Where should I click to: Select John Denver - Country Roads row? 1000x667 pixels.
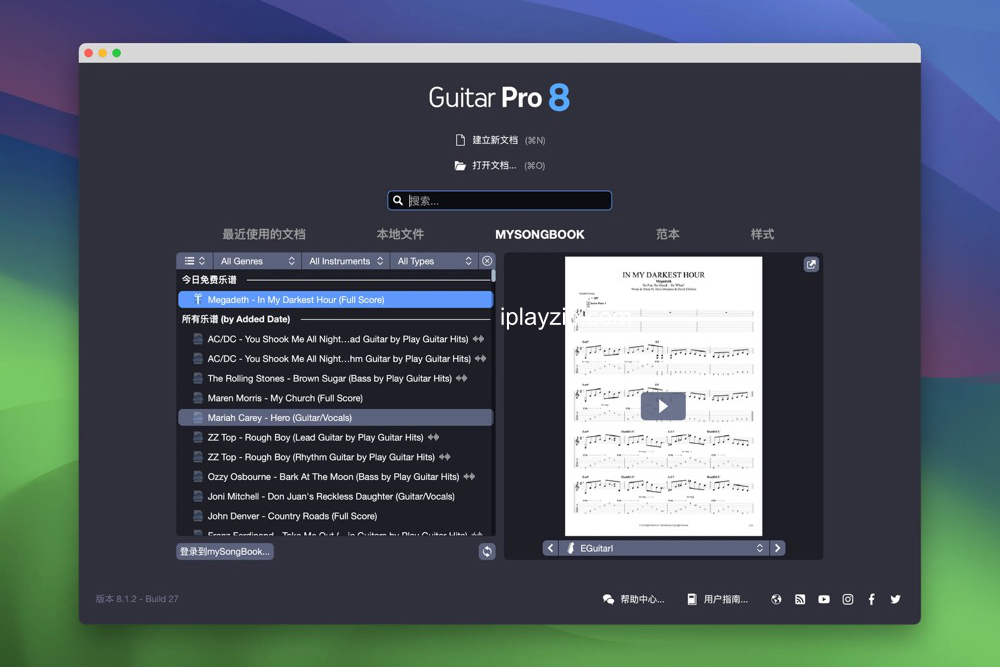(335, 516)
